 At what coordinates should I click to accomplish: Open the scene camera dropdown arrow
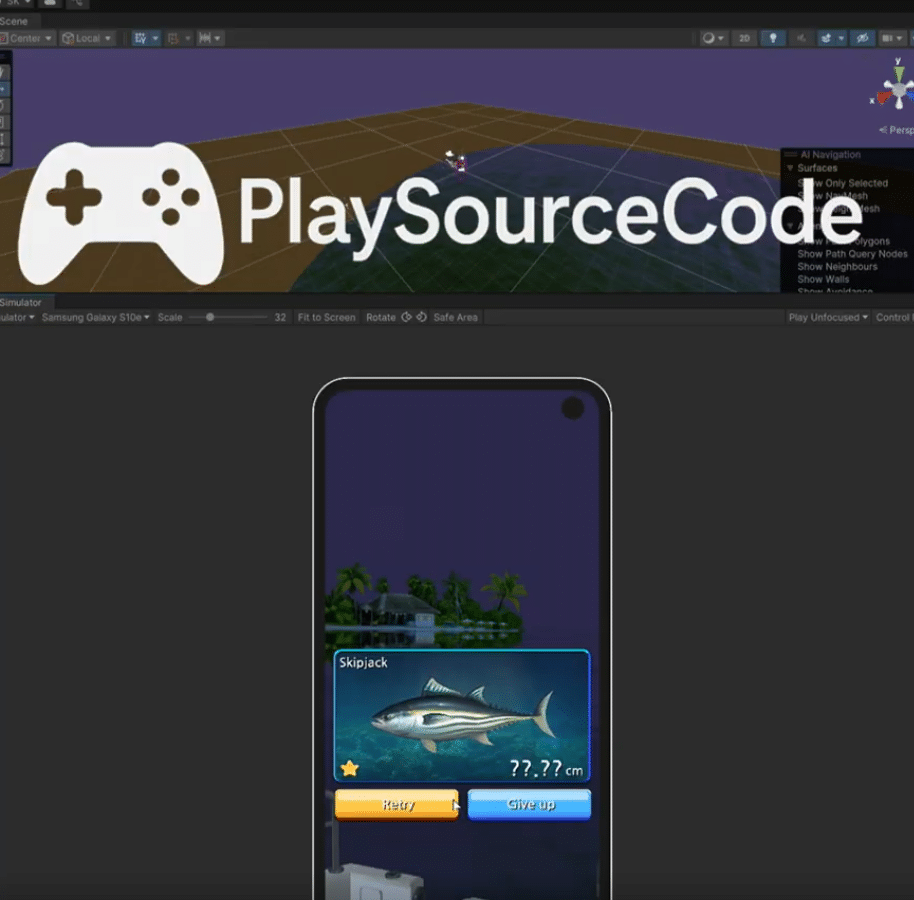point(899,38)
